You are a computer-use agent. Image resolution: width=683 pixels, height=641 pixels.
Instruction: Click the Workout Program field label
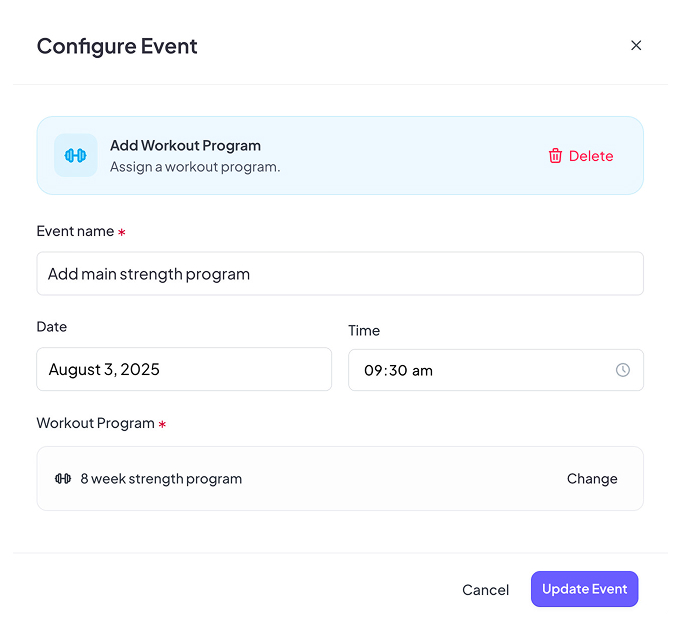point(95,424)
